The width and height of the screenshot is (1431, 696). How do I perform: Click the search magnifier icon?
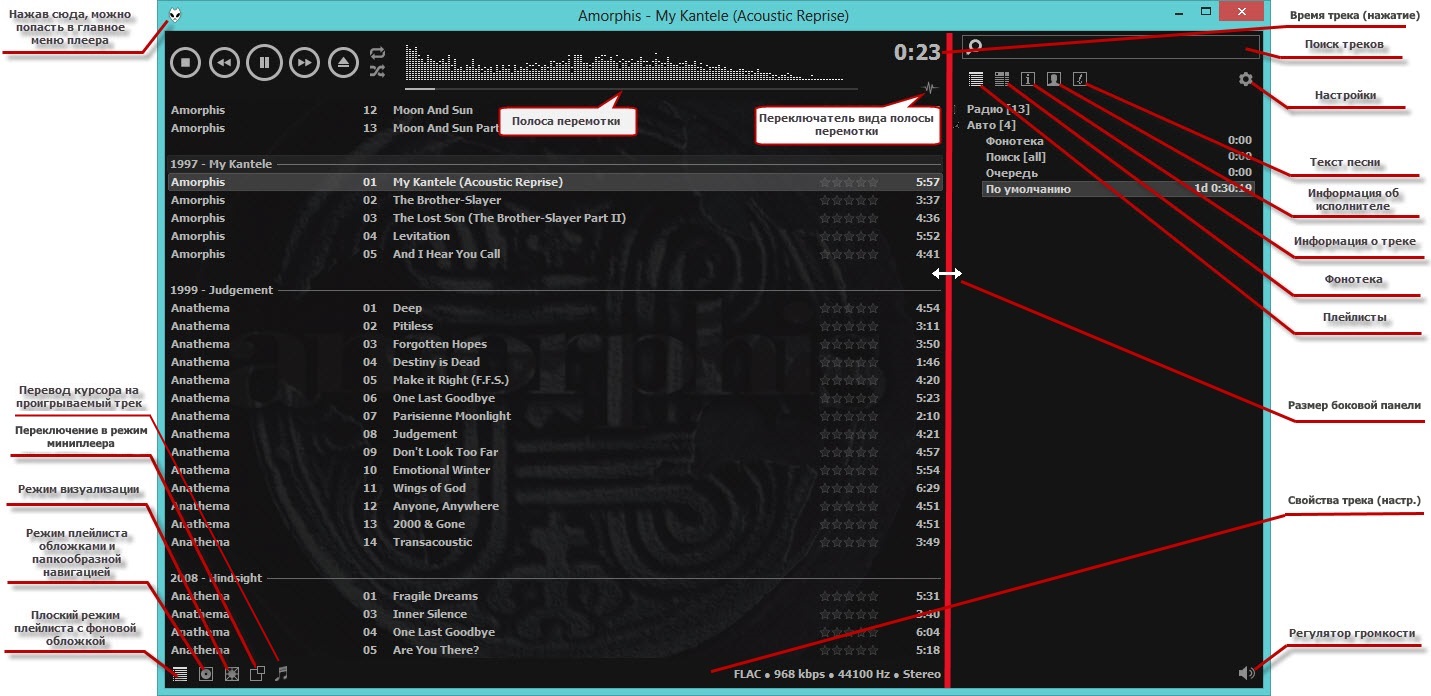coord(976,47)
